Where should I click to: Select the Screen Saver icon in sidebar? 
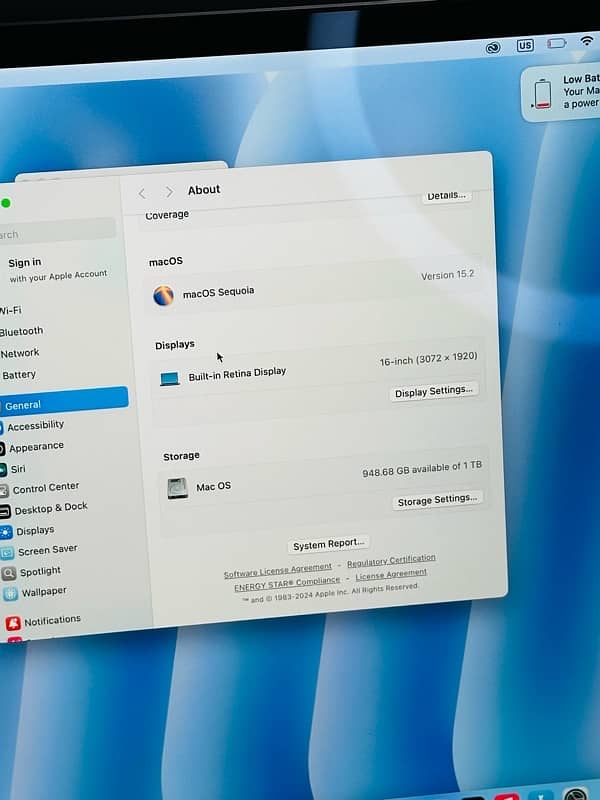(7, 552)
